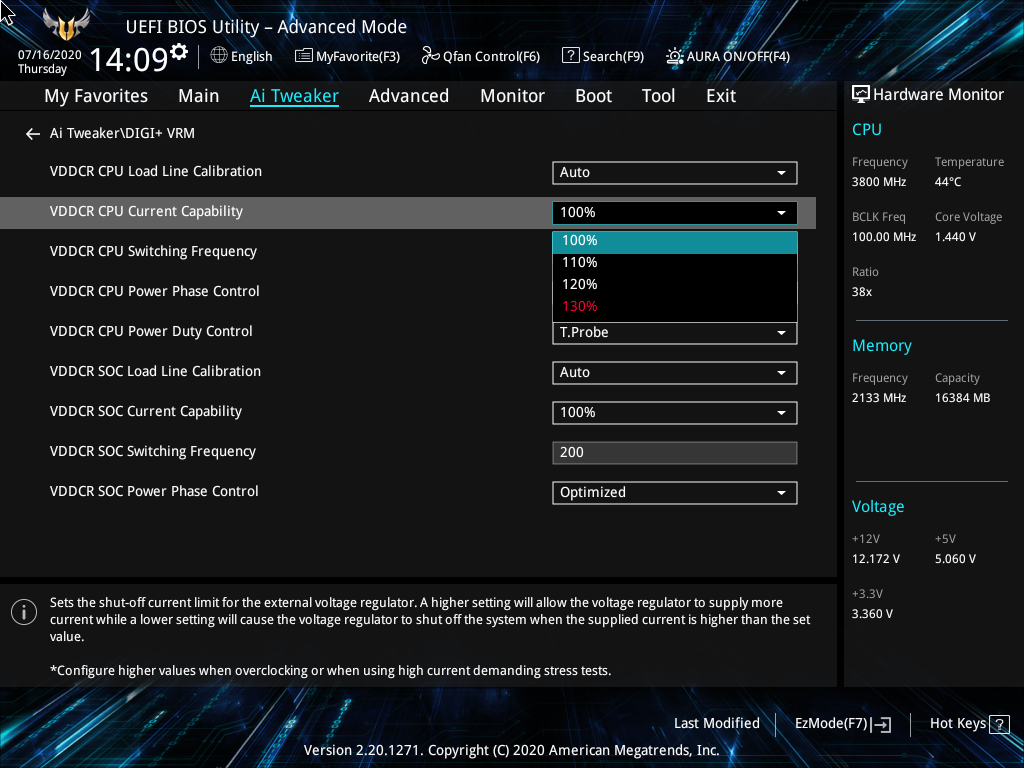Open the My Favorites tab
Screen dimensions: 1024x768
click(96, 96)
